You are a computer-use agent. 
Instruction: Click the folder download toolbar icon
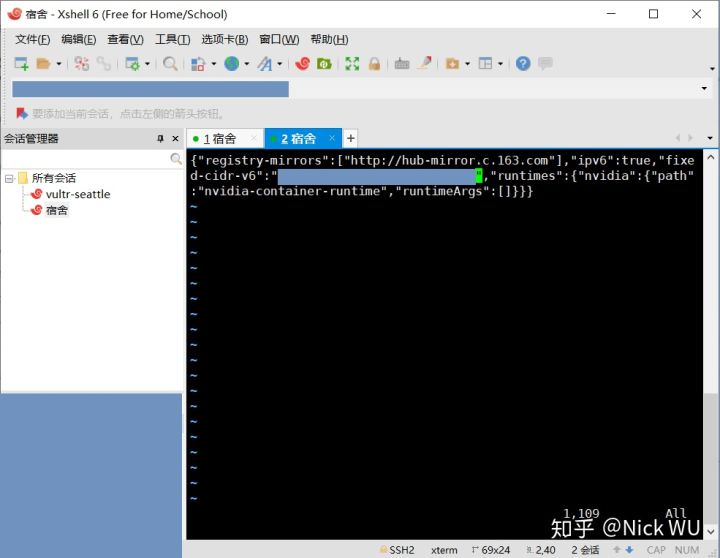click(452, 63)
